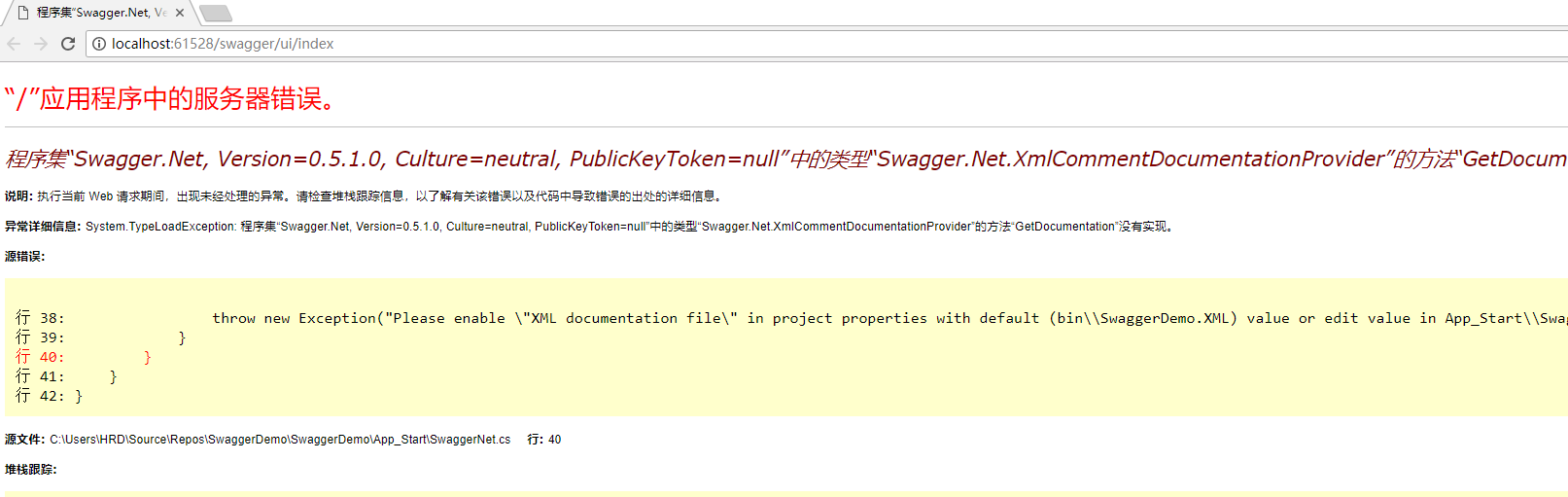Click source line 38 throw new Exception

tap(791, 318)
